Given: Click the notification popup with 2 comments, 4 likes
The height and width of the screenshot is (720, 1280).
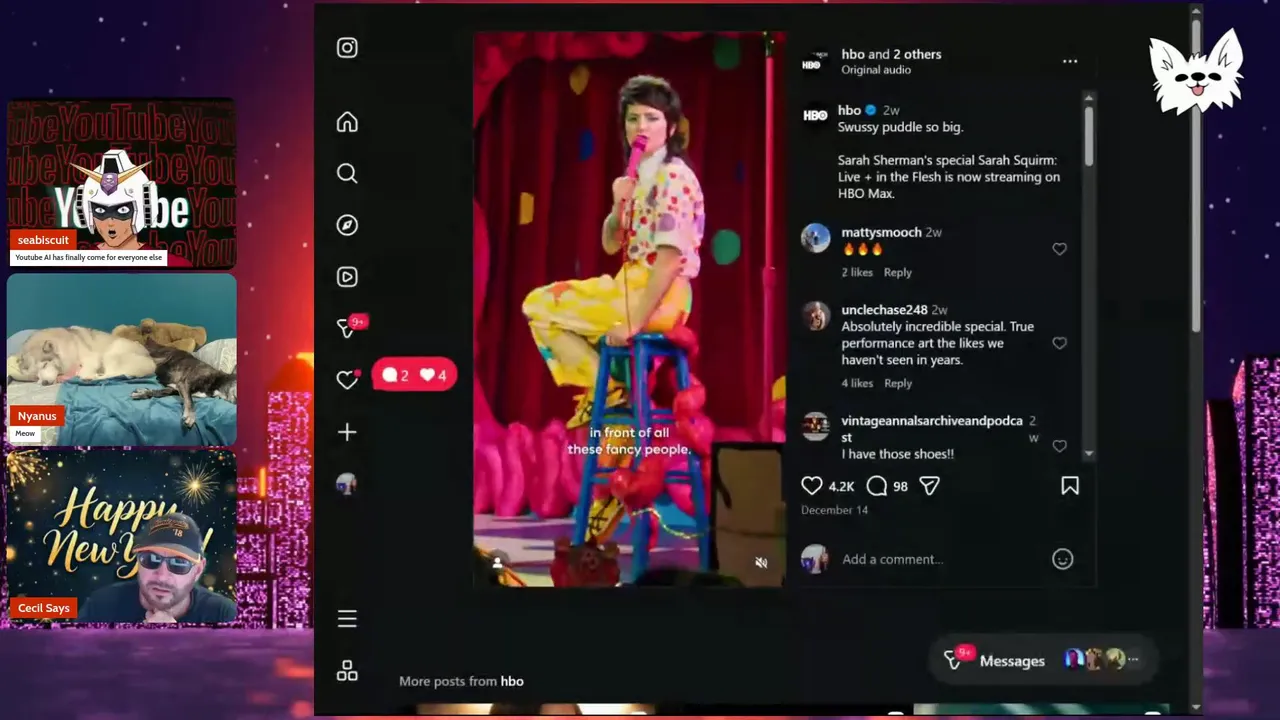Looking at the screenshot, I should pyautogui.click(x=415, y=375).
